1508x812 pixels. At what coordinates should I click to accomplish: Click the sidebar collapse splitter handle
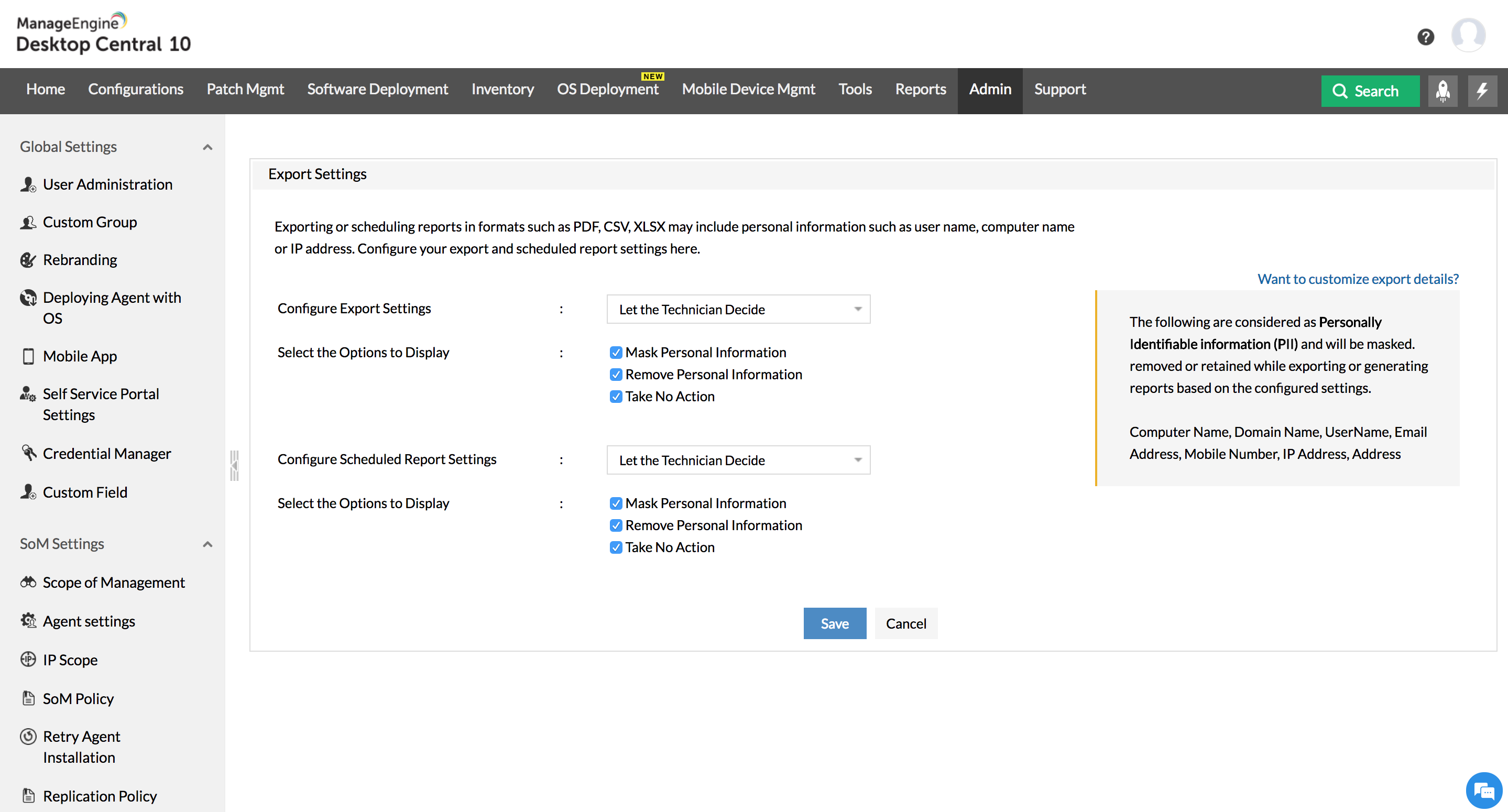click(x=234, y=465)
